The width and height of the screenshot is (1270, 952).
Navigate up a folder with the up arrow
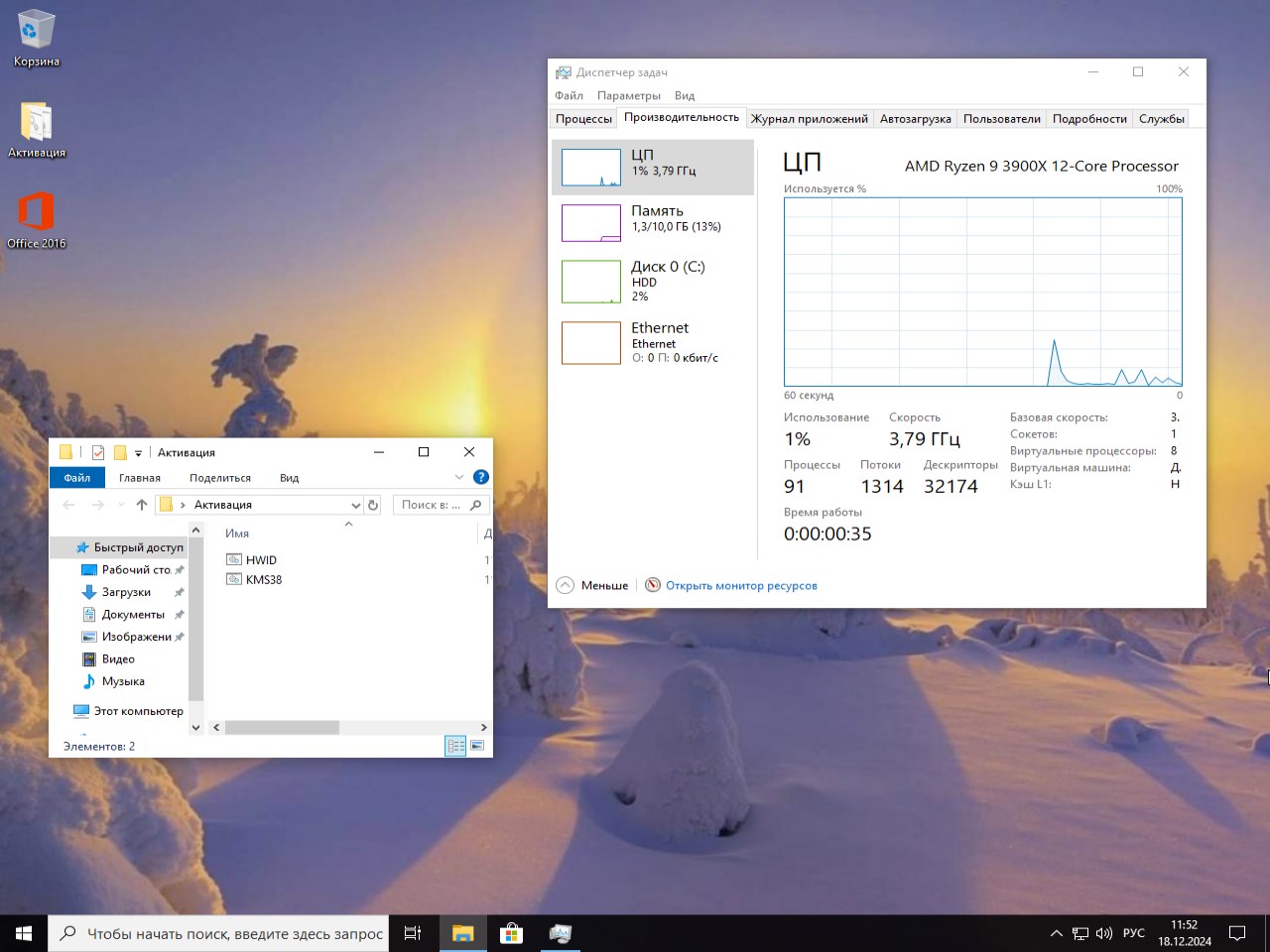tap(141, 504)
